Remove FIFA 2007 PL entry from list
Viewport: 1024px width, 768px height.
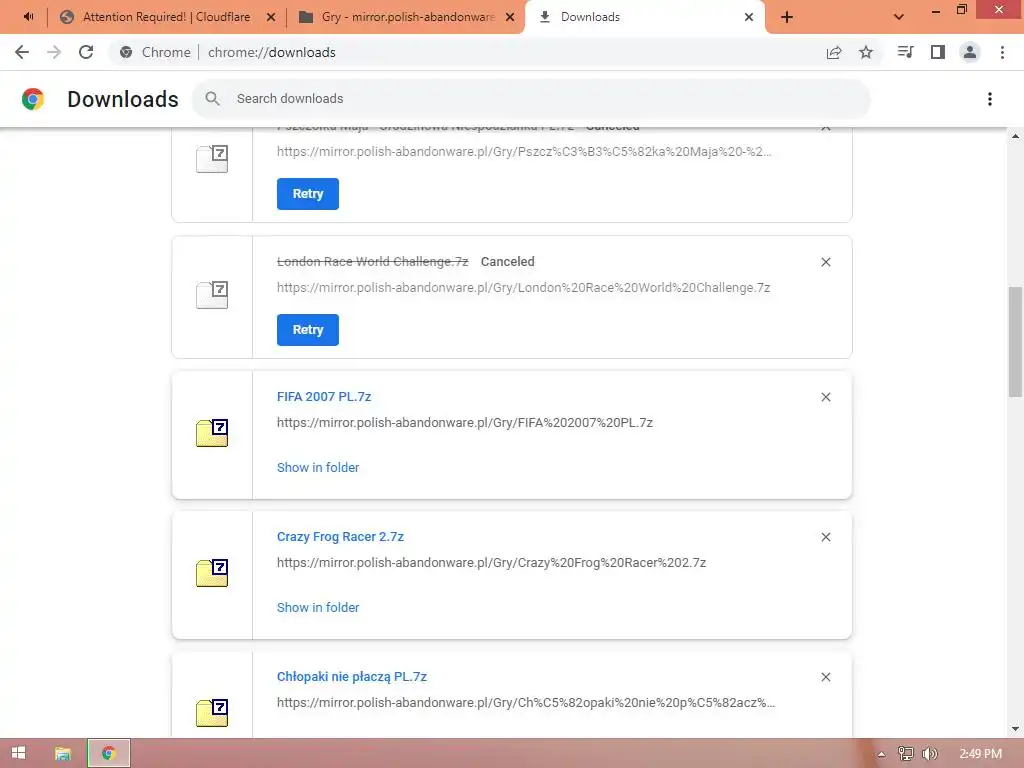[825, 397]
